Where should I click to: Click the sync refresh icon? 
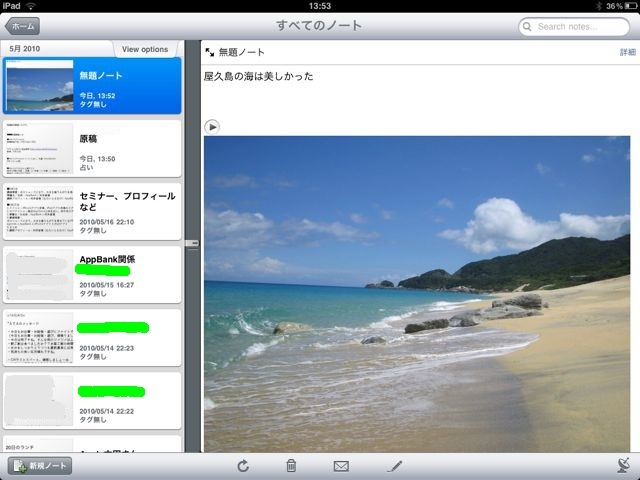243,466
